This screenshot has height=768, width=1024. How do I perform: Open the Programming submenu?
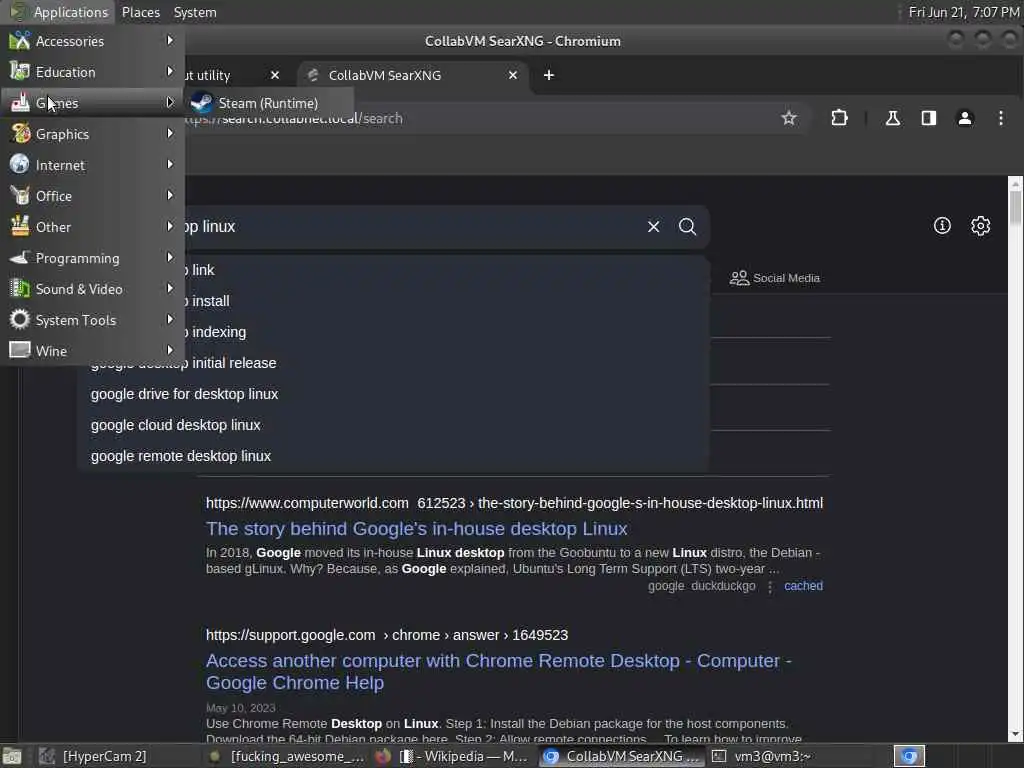(x=92, y=258)
